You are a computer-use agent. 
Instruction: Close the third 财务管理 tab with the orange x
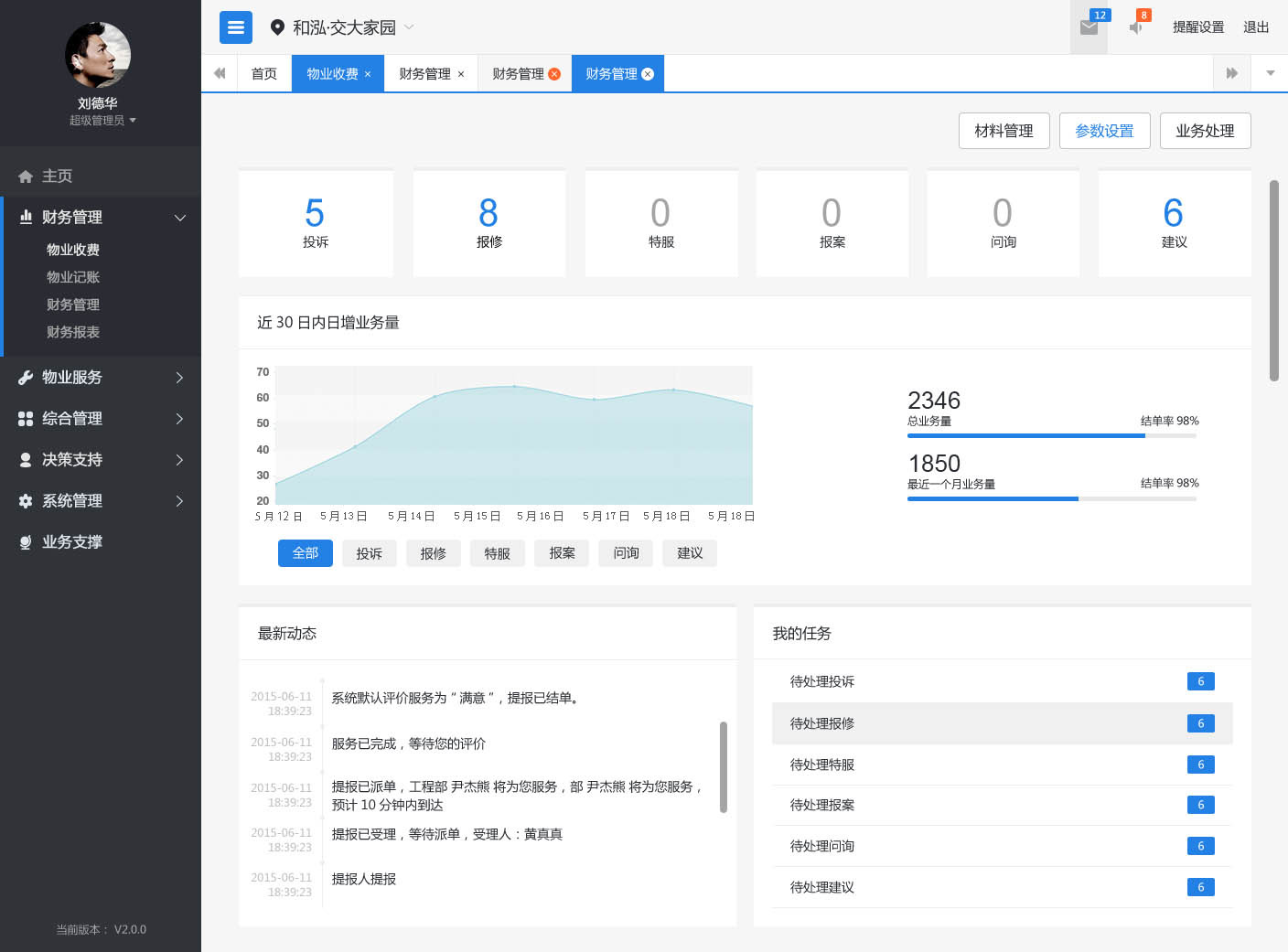tap(554, 74)
